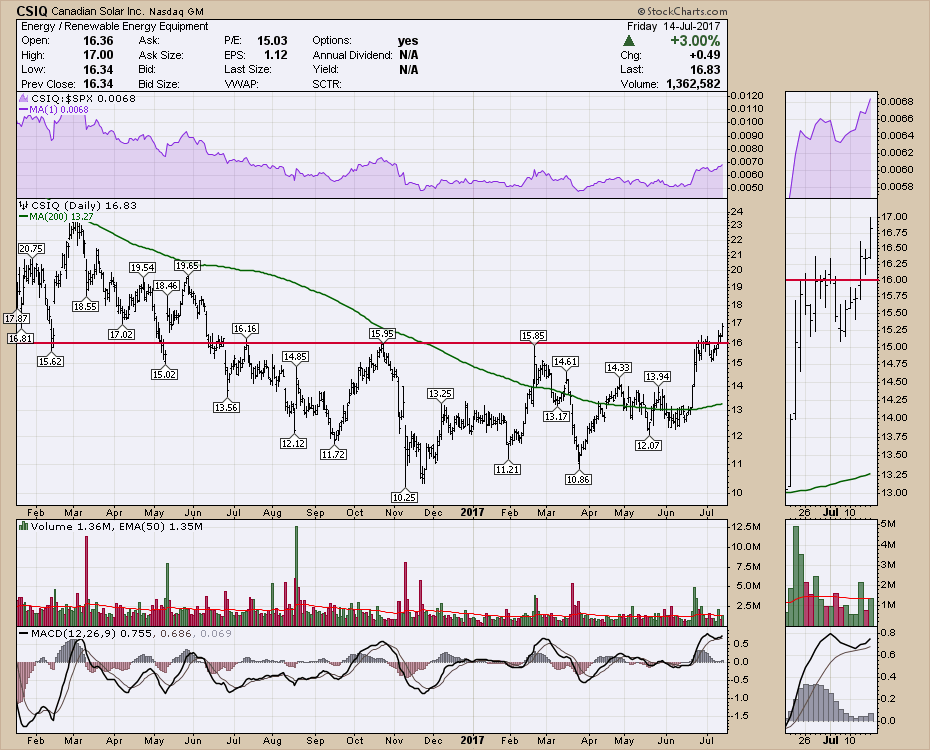The width and height of the screenshot is (930, 750).
Task: Click the MACD(12,26,9) legend text
Action: click(x=131, y=634)
